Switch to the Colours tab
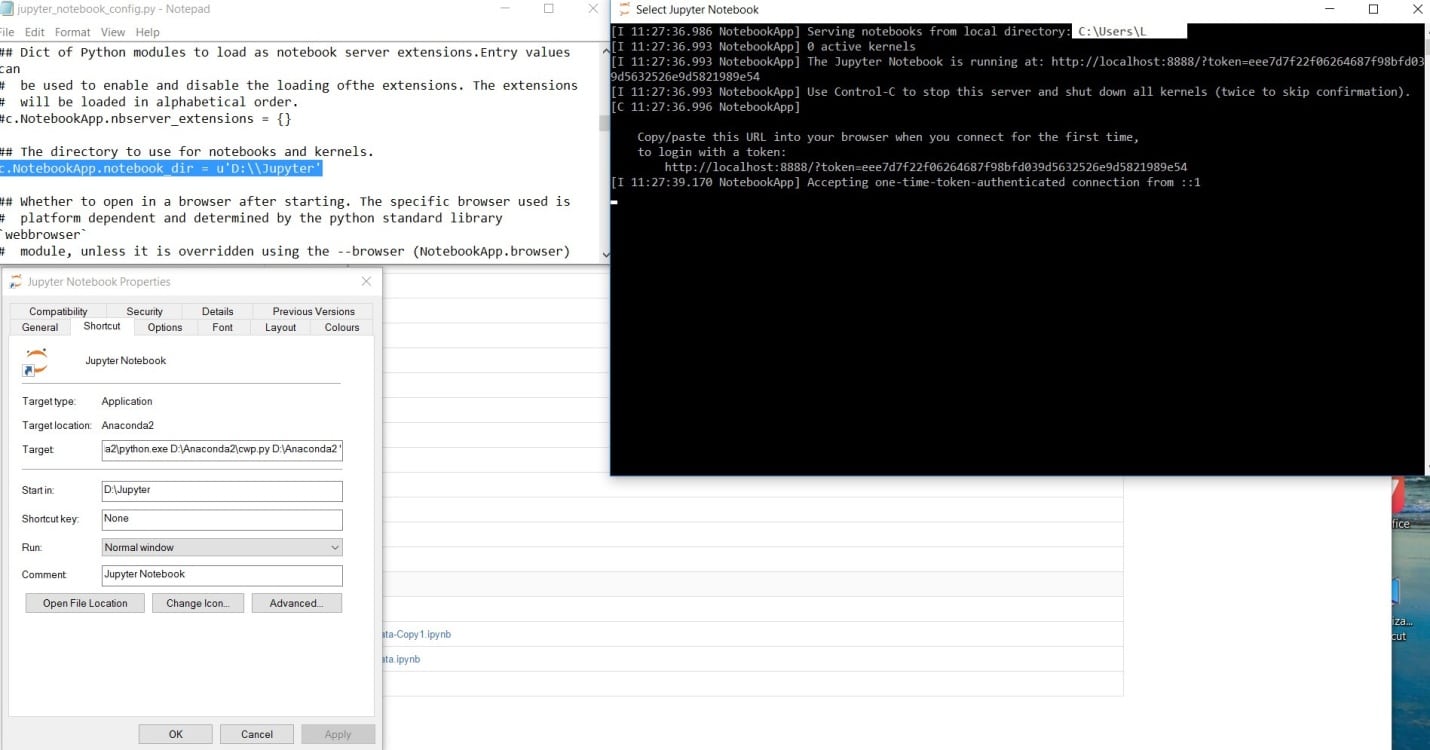Screen dimensions: 1430x750 click(x=342, y=327)
